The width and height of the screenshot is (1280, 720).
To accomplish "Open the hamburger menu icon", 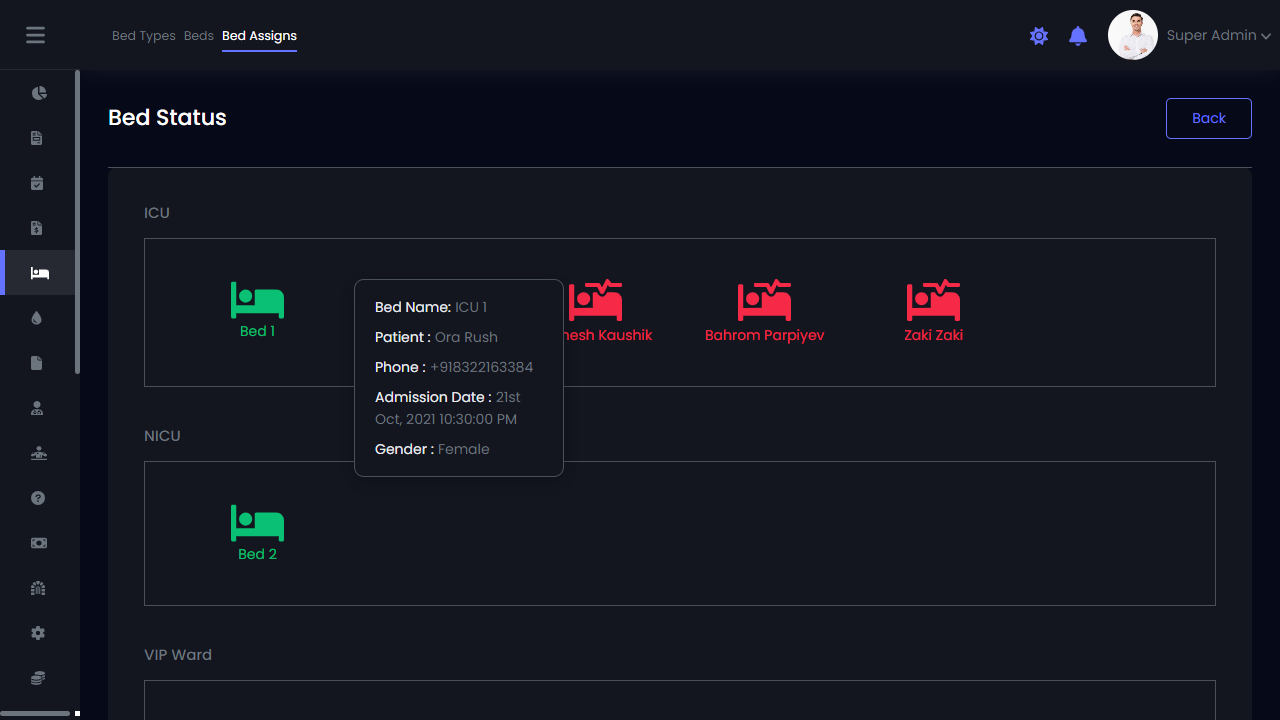I will pos(36,35).
